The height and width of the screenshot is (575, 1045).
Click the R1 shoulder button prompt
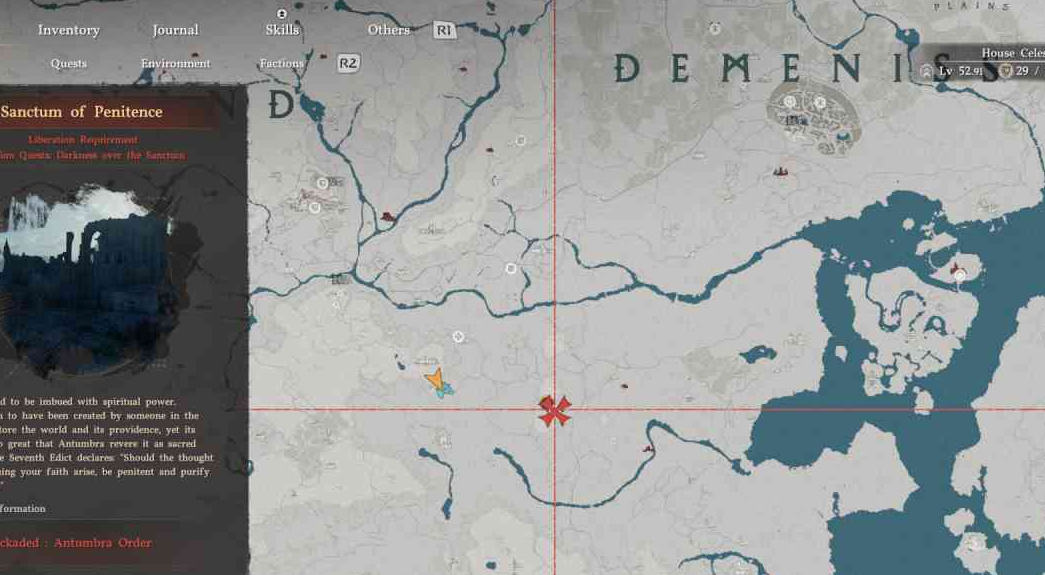445,30
